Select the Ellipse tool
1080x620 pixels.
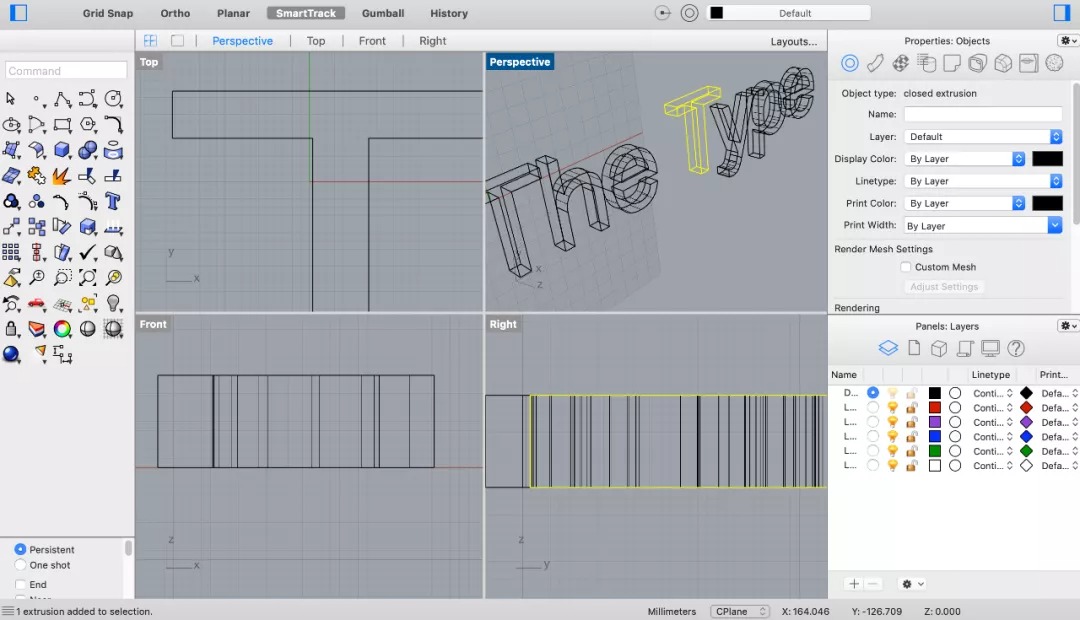click(12, 125)
